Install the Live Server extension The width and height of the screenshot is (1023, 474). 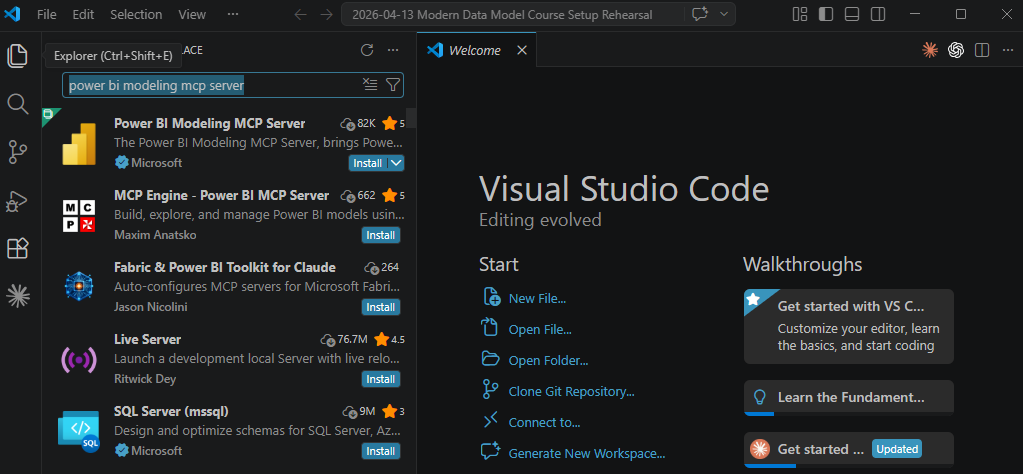380,379
